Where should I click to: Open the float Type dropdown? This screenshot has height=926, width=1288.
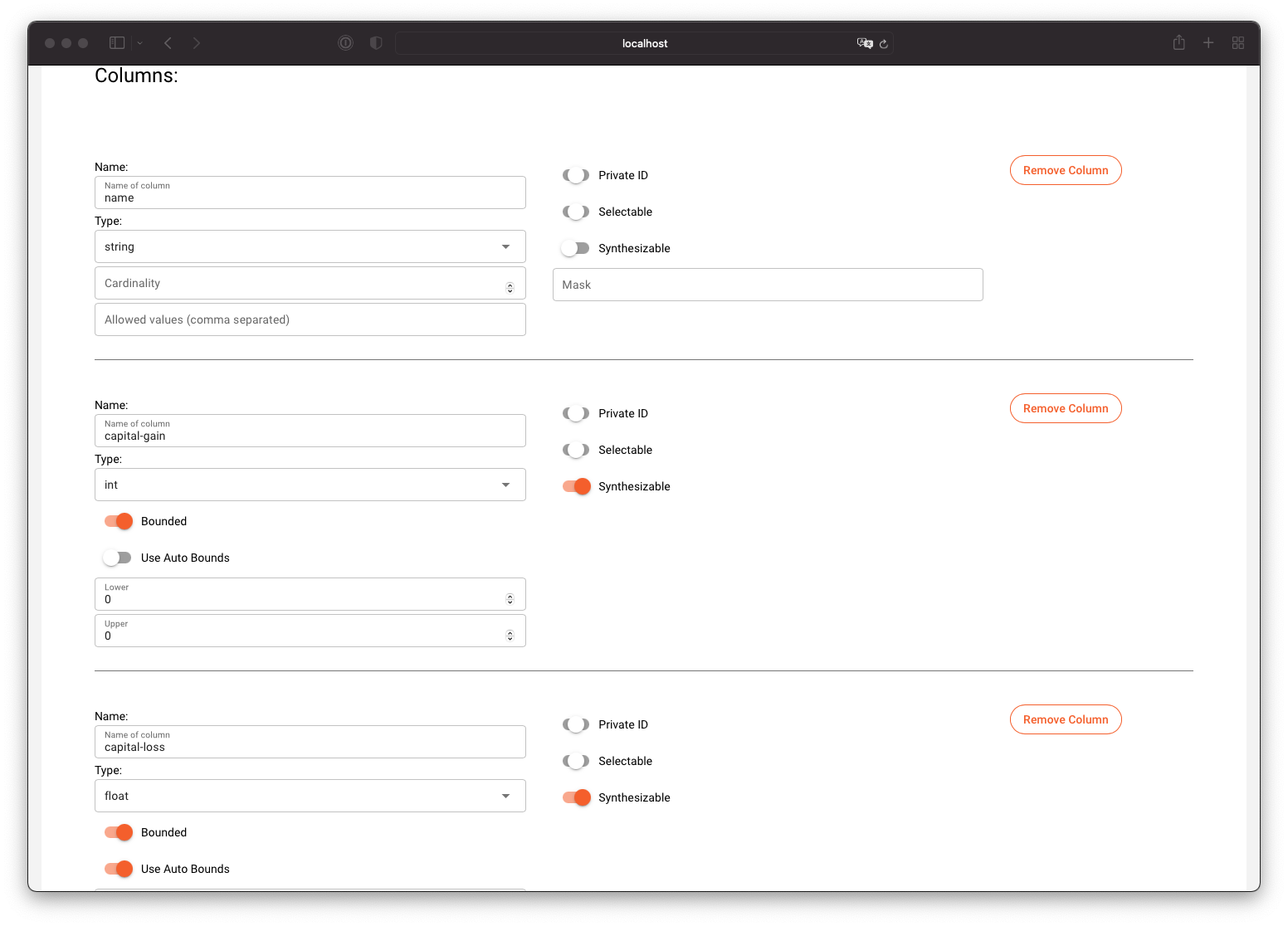(310, 796)
